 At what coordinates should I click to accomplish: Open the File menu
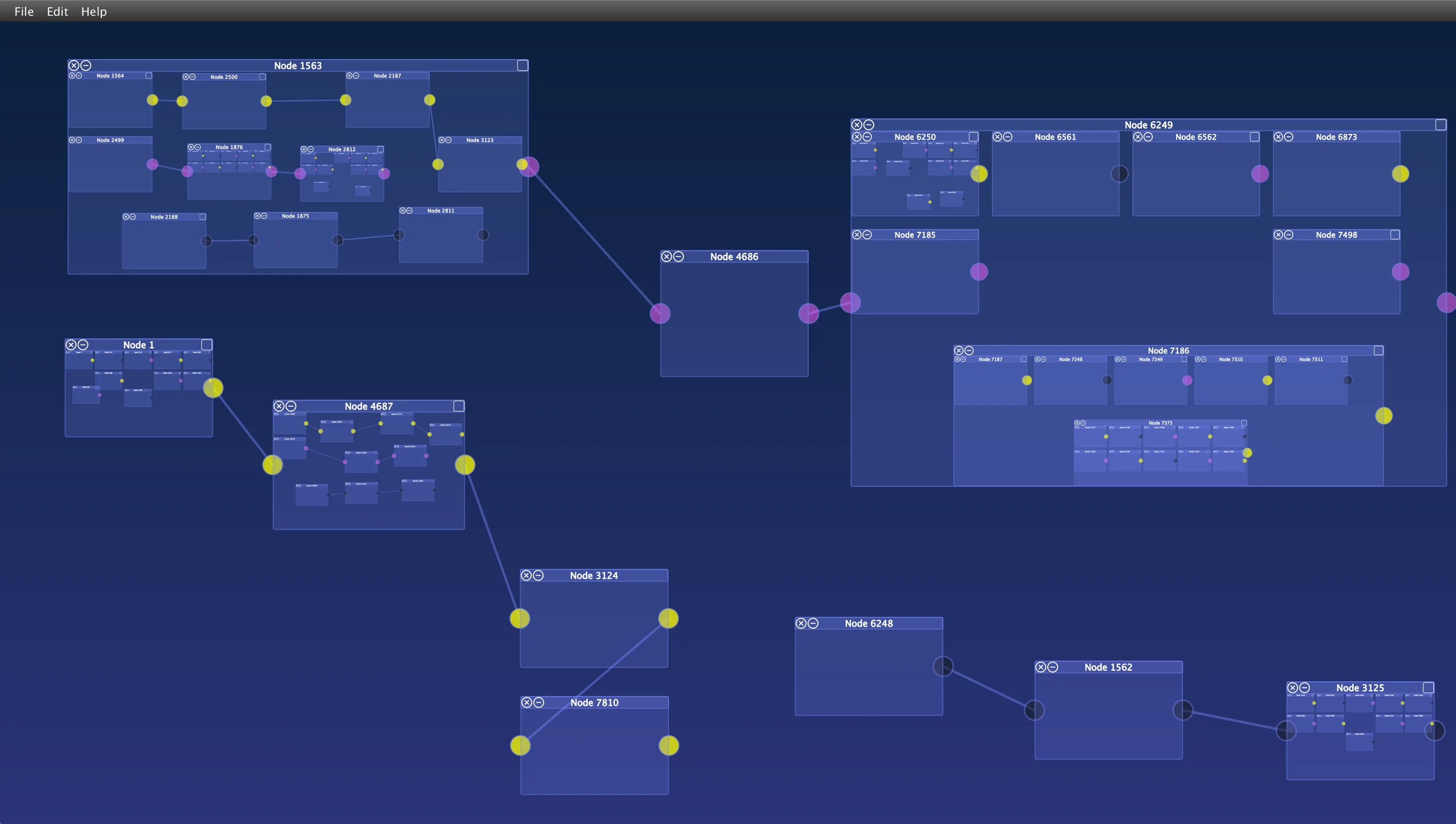point(24,11)
